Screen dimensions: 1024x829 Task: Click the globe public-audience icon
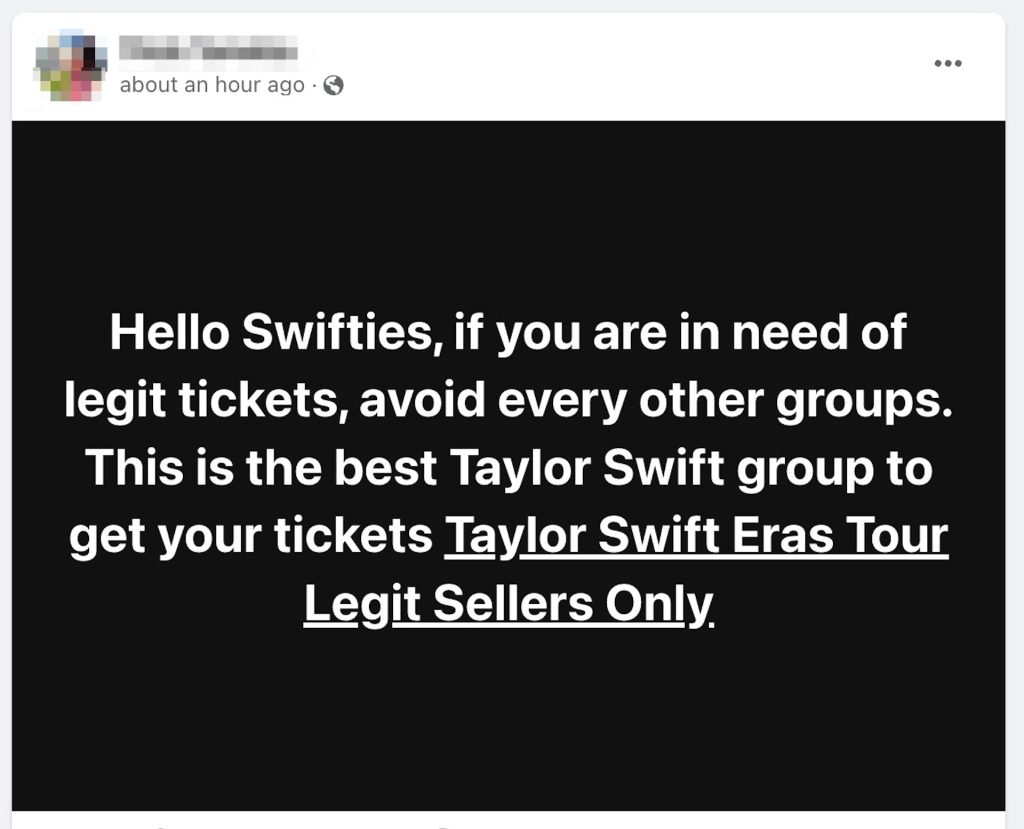[x=334, y=86]
